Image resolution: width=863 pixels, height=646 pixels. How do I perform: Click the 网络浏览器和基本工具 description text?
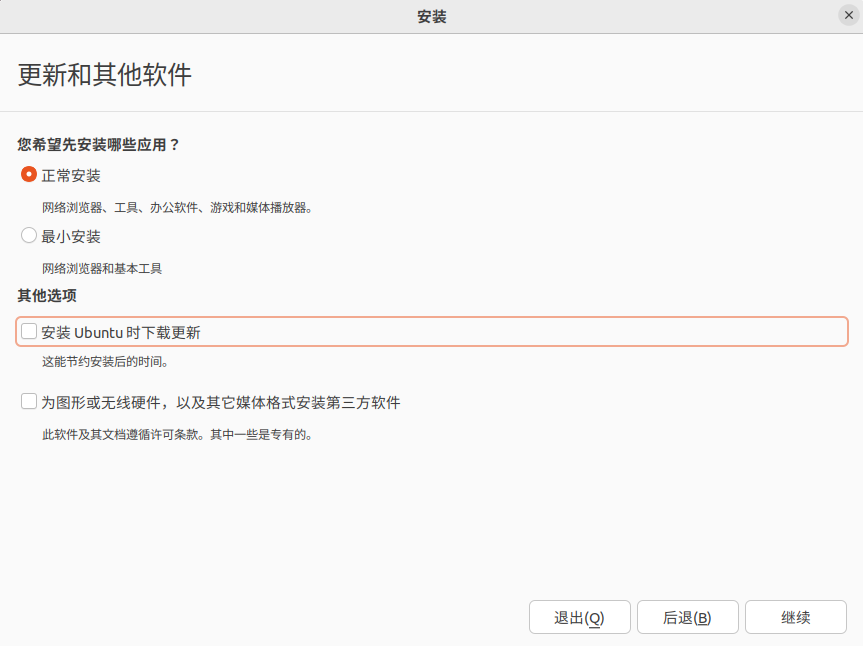[102, 269]
